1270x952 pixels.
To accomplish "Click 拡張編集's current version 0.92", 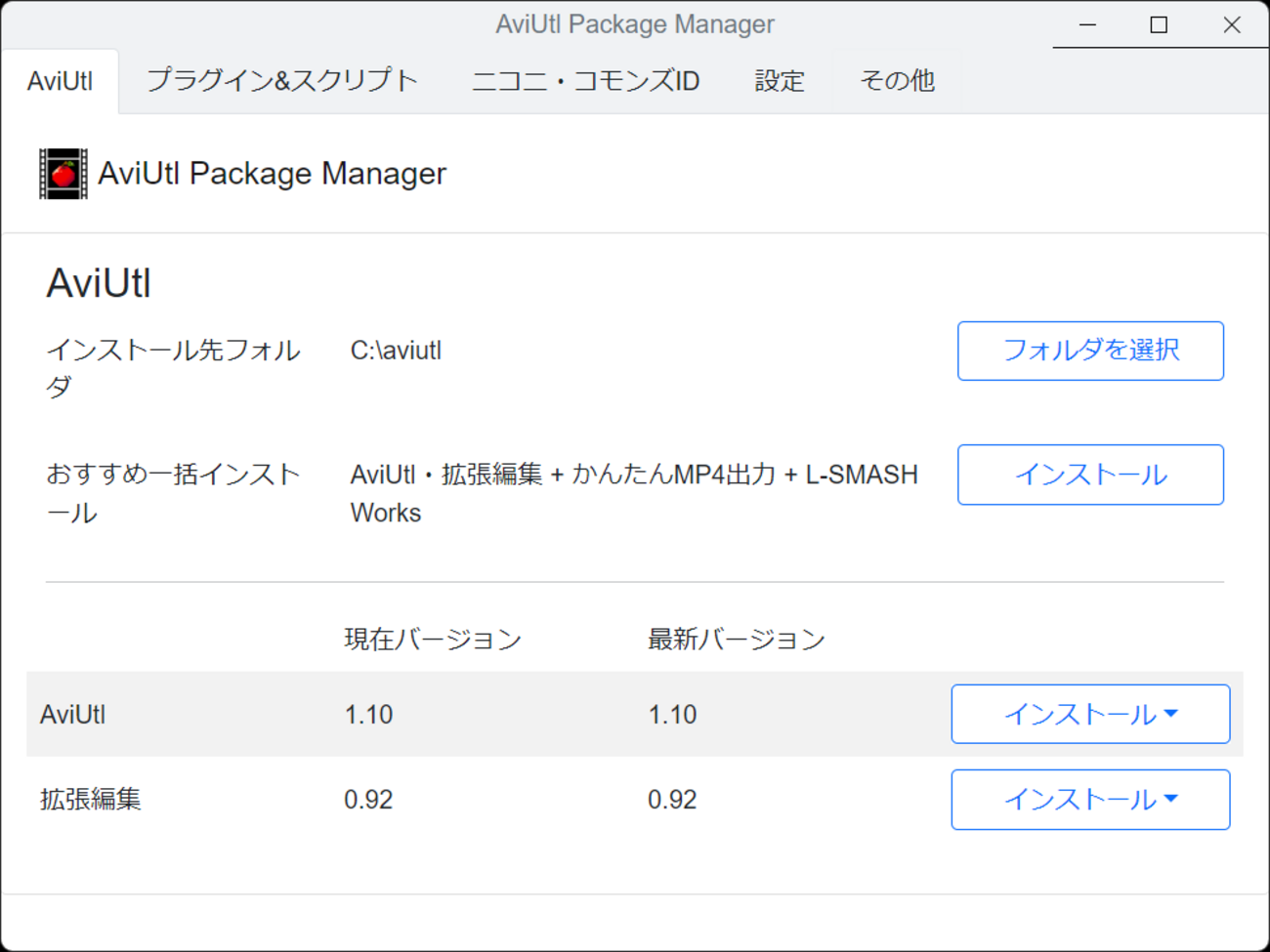I will coord(368,800).
